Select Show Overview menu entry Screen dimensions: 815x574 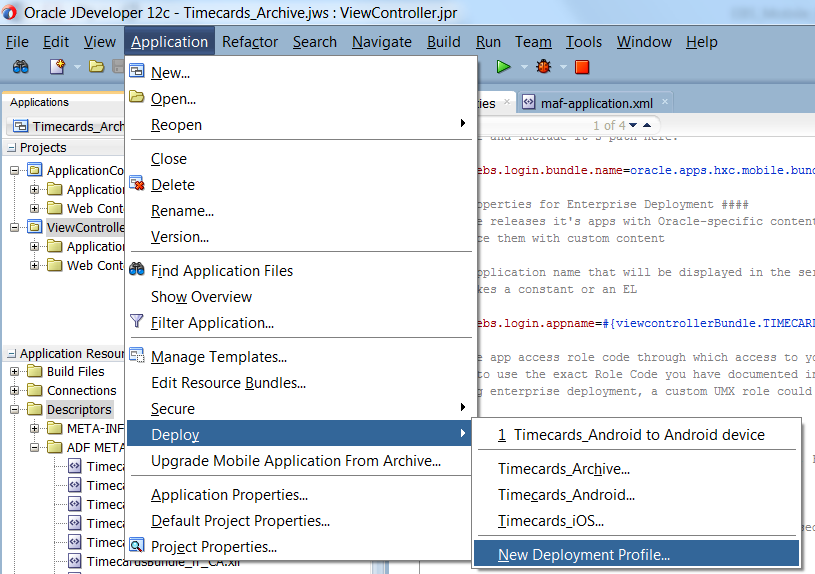coord(301,296)
